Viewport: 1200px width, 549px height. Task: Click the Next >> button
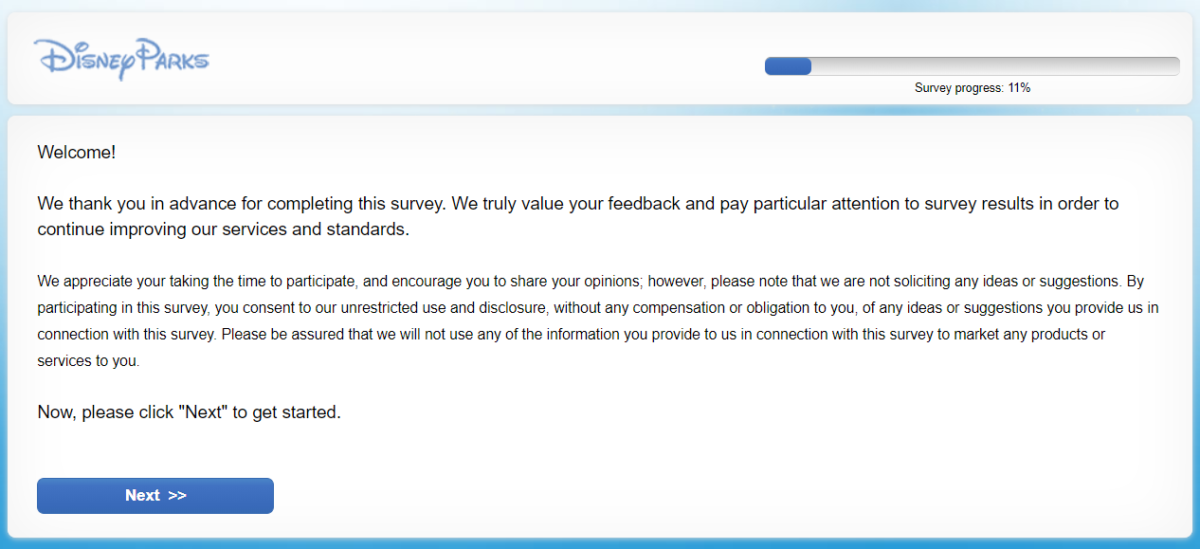click(x=155, y=496)
